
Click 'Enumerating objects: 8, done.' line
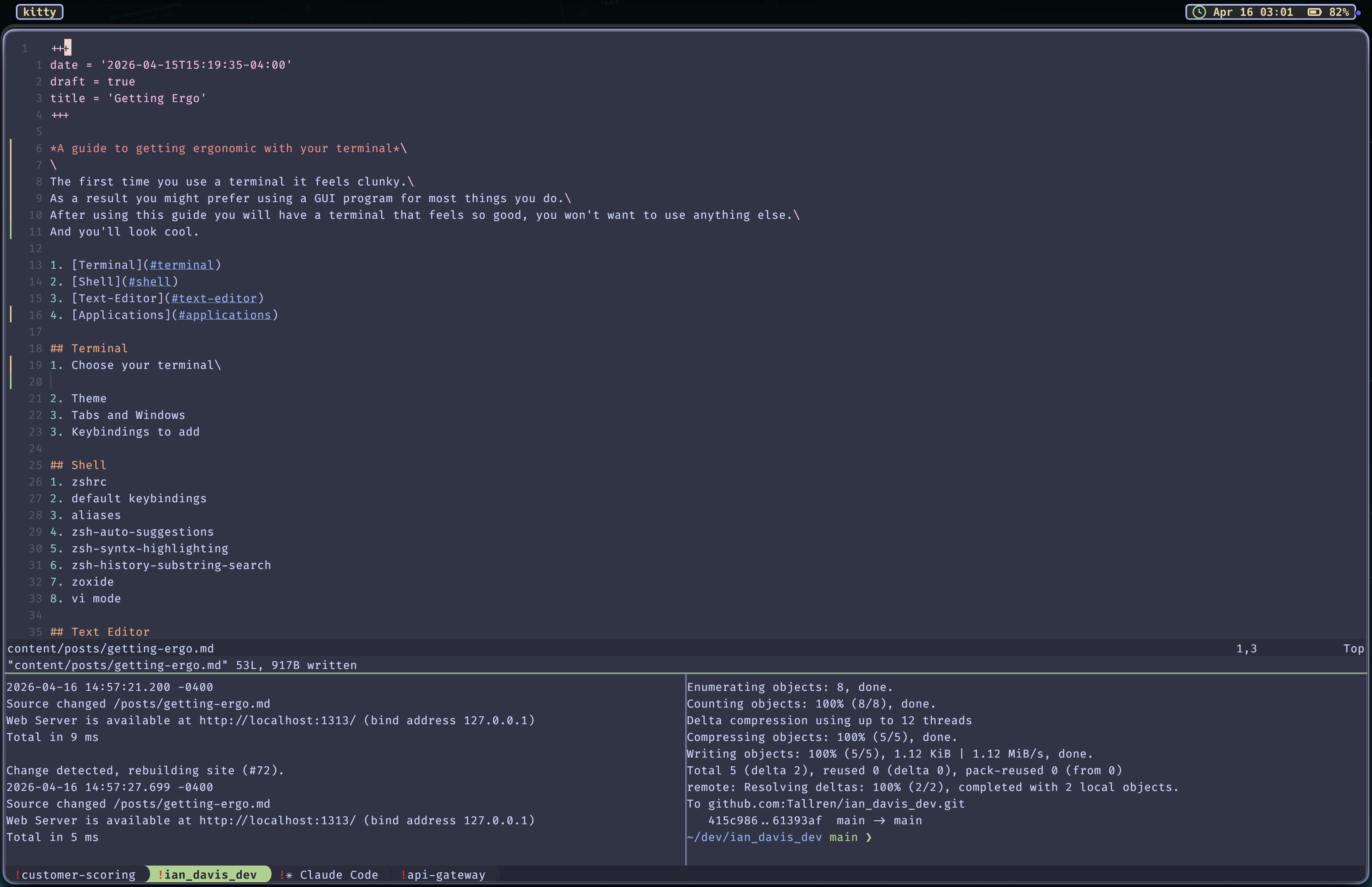click(x=789, y=687)
